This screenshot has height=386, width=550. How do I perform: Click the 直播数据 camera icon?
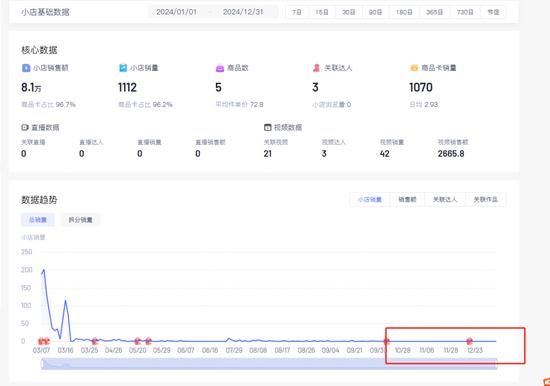[x=25, y=127]
